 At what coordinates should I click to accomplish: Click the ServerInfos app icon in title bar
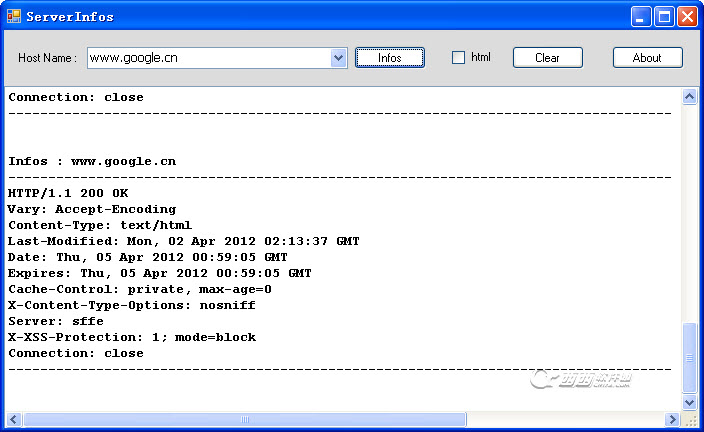(x=14, y=17)
